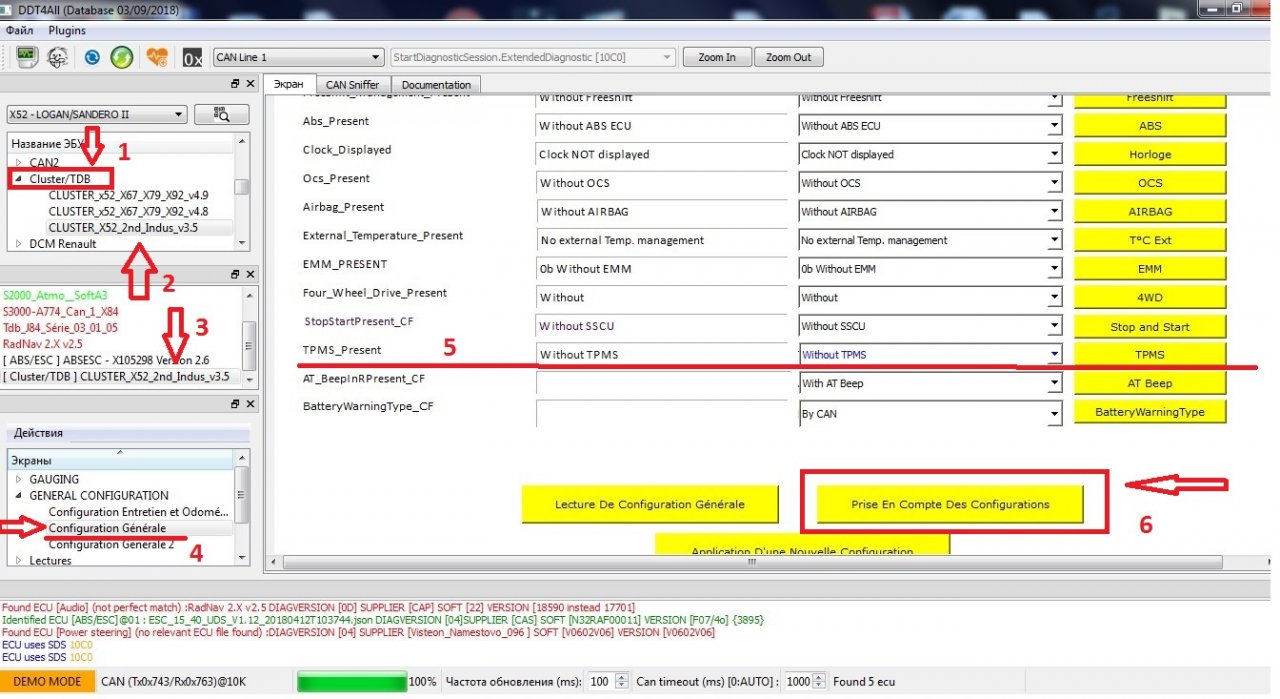Increase the update frequency spinner value
The image size is (1280, 699).
pyautogui.click(x=622, y=677)
